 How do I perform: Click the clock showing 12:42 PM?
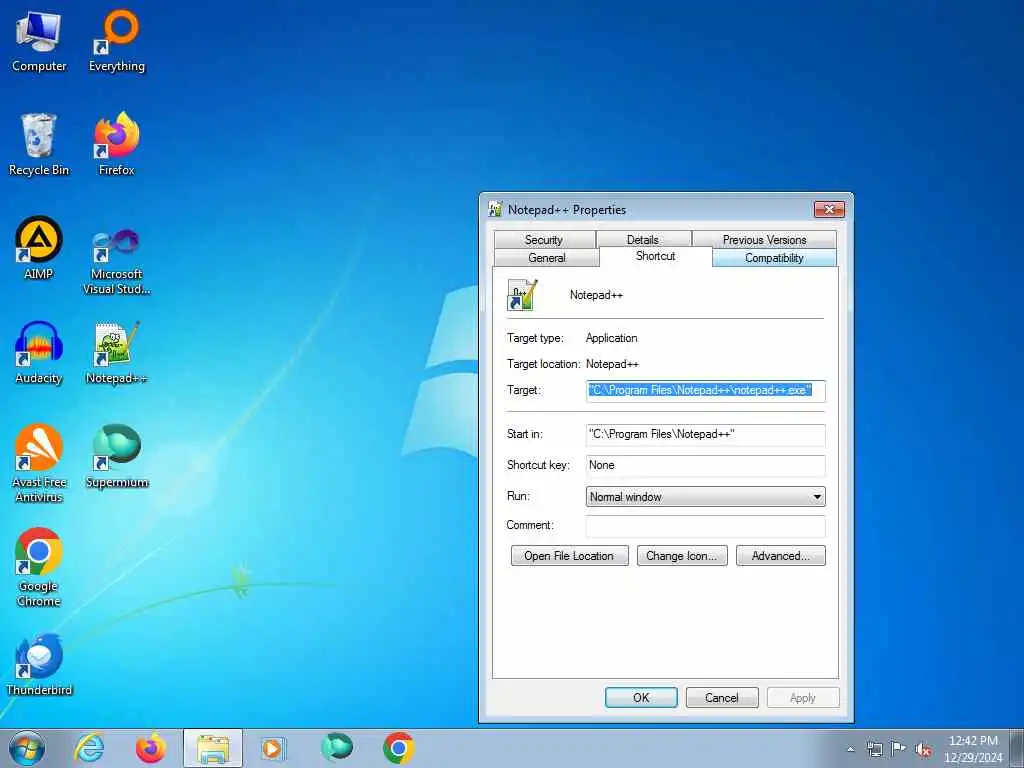pyautogui.click(x=973, y=749)
